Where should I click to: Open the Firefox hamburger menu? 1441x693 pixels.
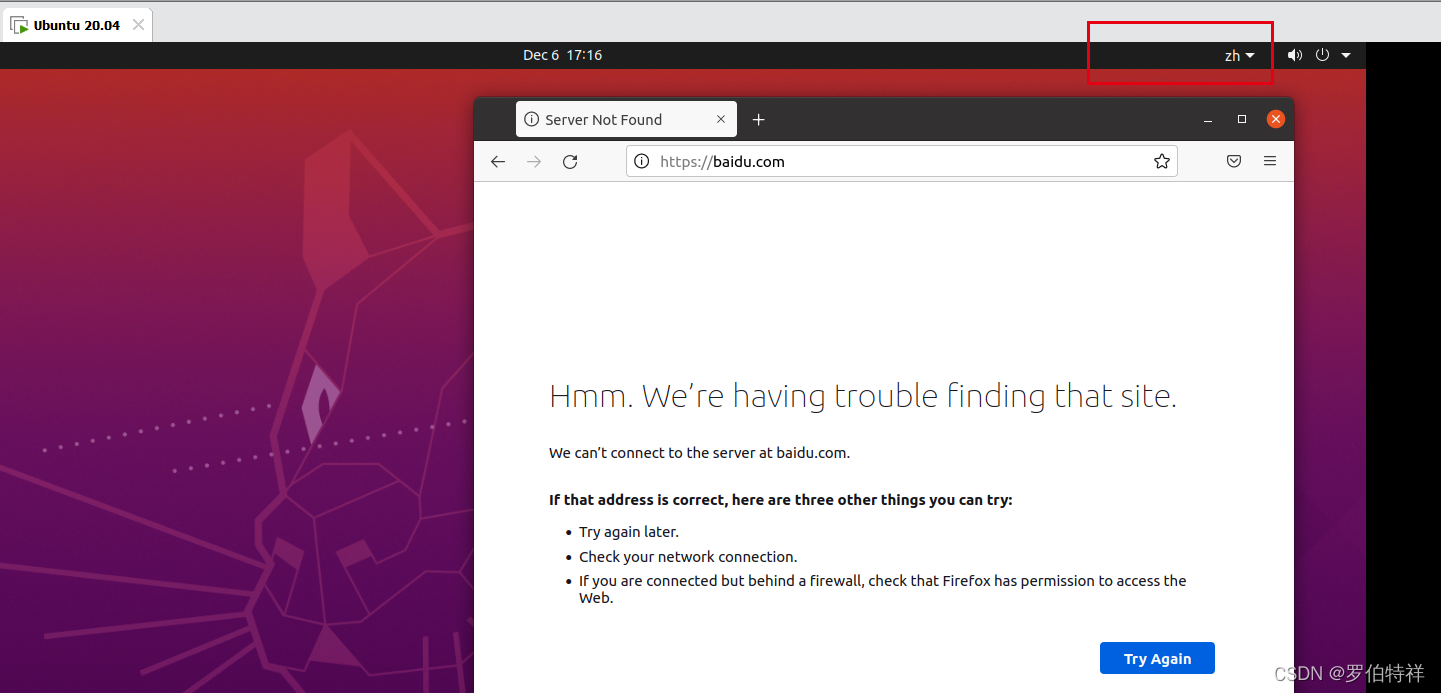(1270, 161)
